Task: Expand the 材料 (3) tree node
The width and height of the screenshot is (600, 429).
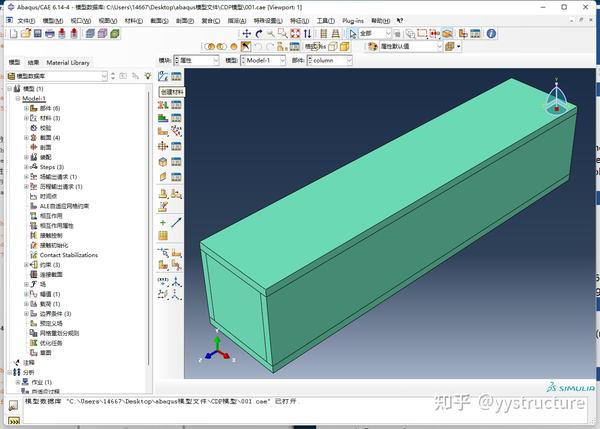Action: (26, 118)
